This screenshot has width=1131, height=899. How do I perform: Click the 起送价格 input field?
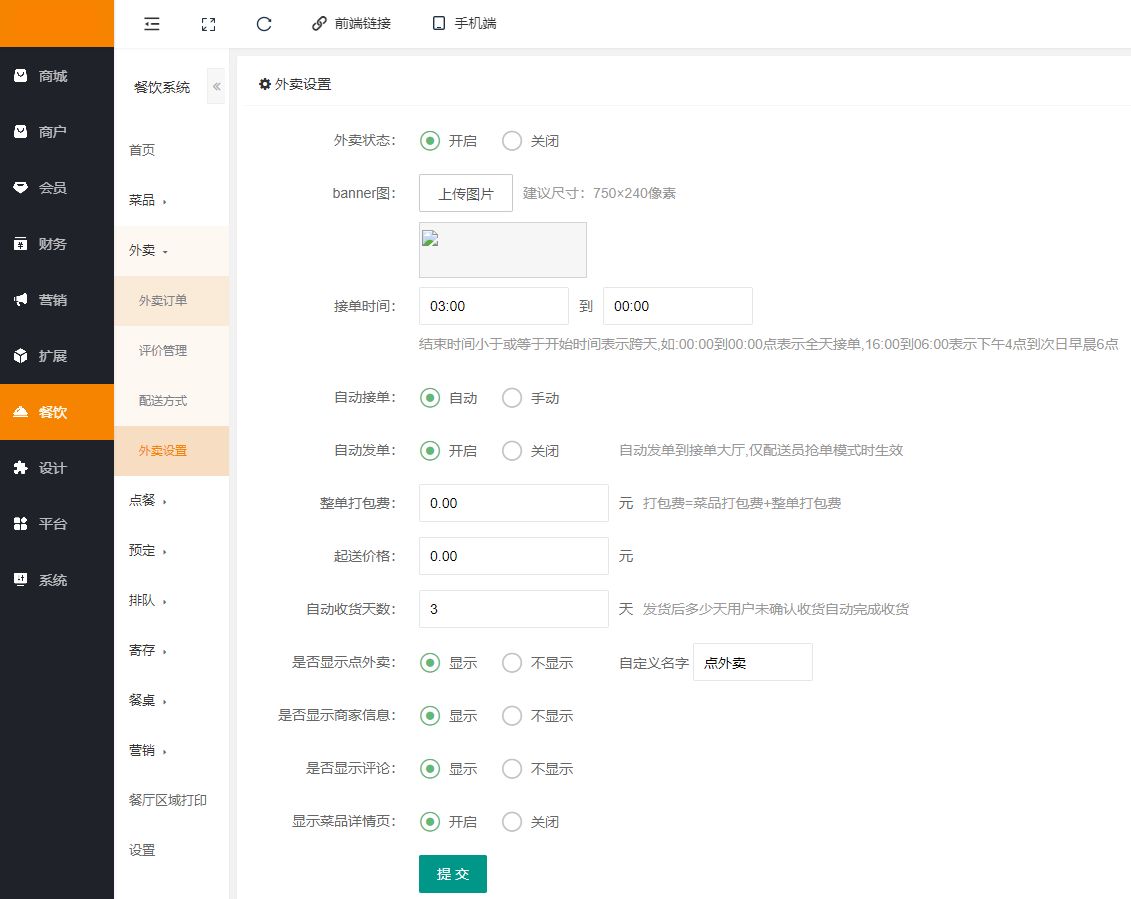click(513, 556)
